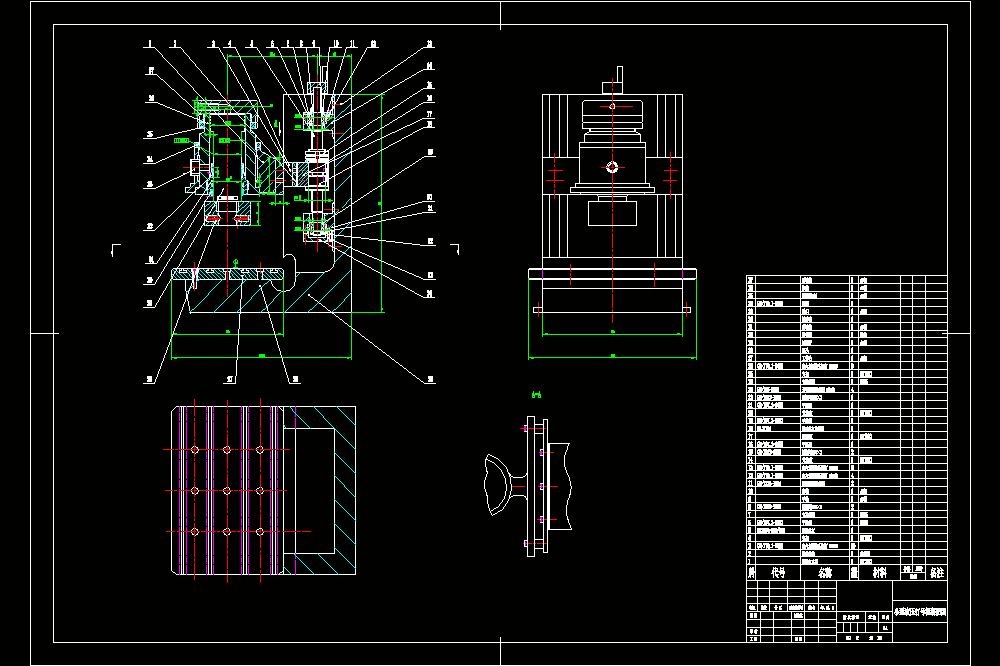
Task: Click the green width dimension under front view base
Action: [x=612, y=356]
